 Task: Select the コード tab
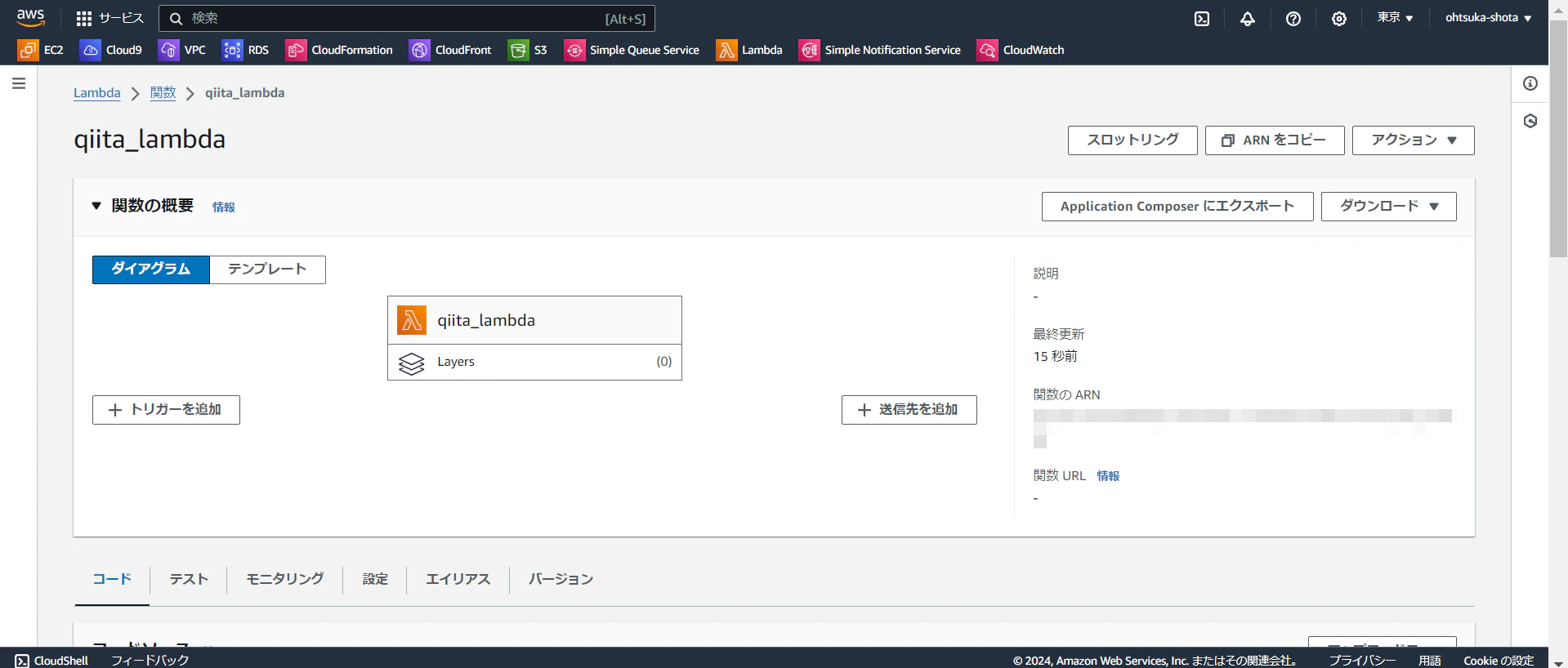[x=112, y=579]
